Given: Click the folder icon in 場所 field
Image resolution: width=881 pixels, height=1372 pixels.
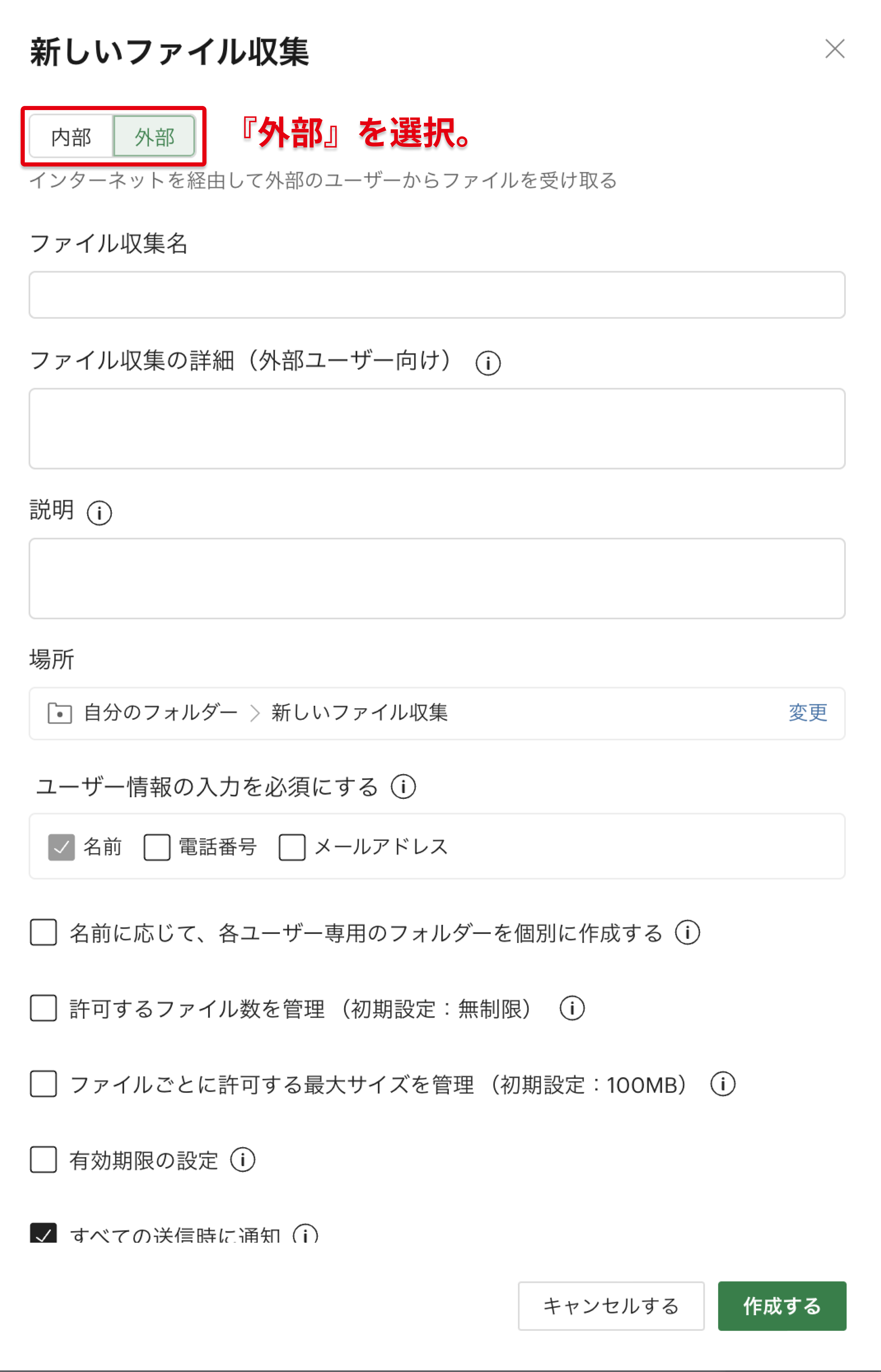Looking at the screenshot, I should 60,713.
